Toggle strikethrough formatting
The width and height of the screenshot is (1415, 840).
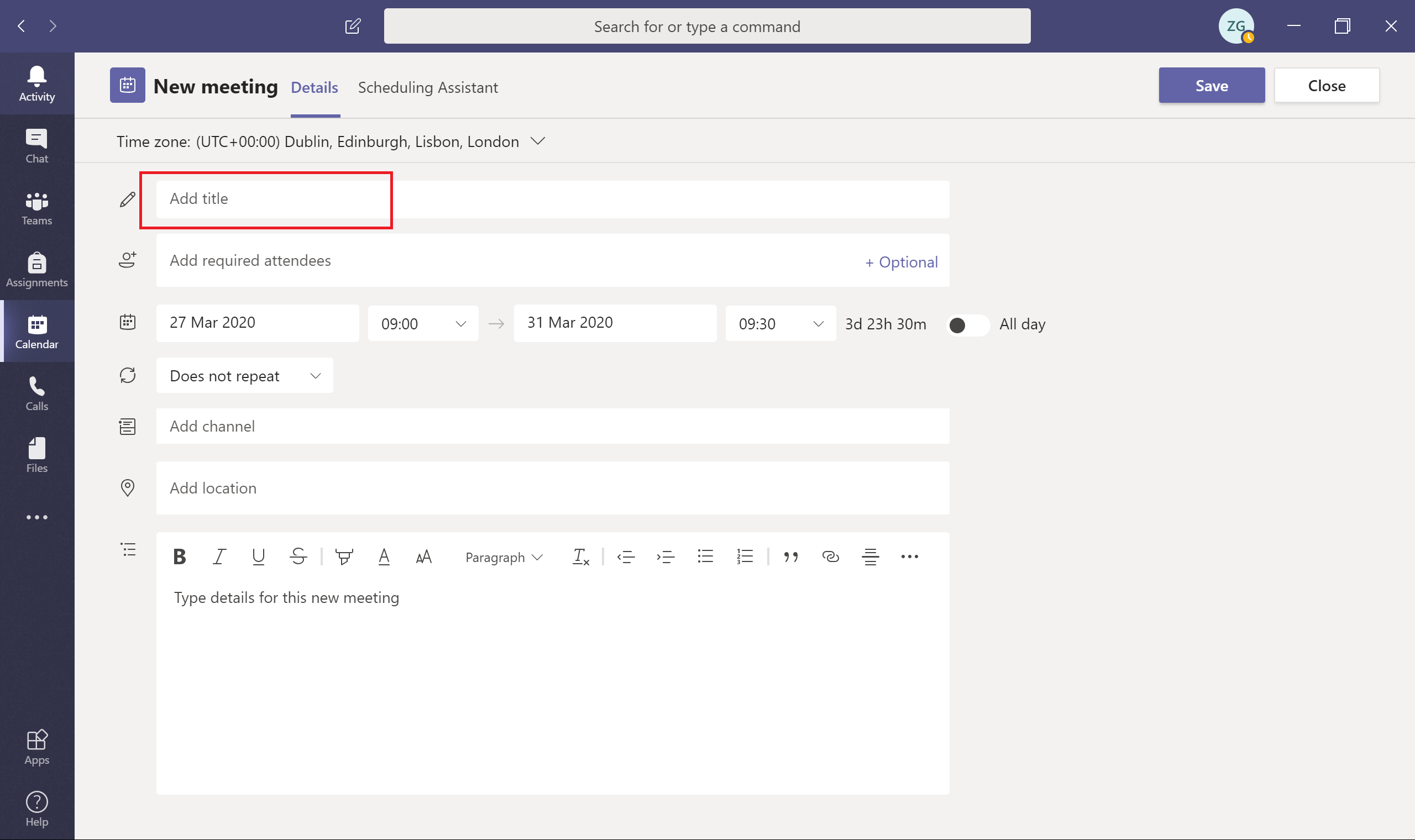(x=298, y=557)
